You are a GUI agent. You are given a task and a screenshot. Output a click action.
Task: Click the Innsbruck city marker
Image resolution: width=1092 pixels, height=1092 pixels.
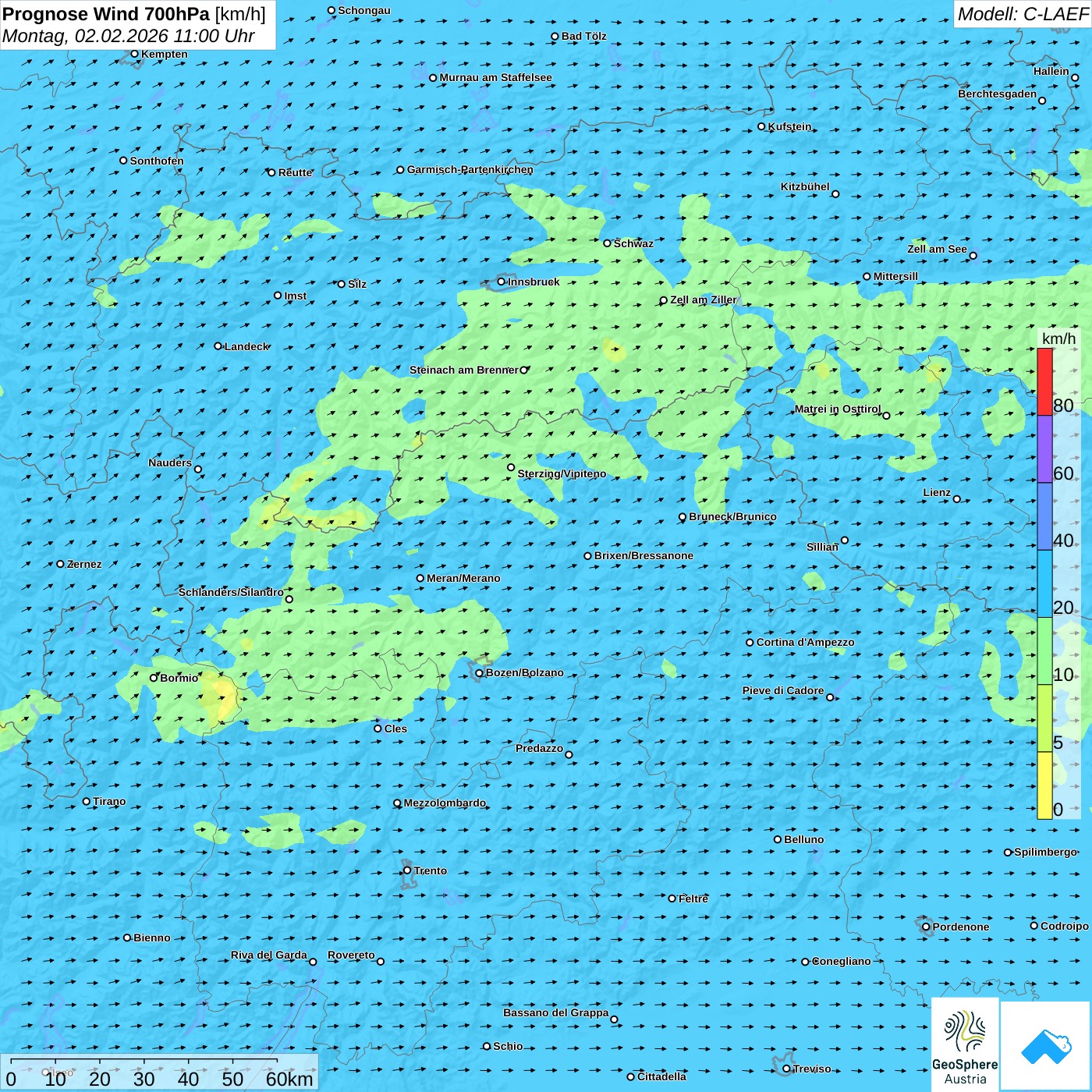[x=502, y=282]
